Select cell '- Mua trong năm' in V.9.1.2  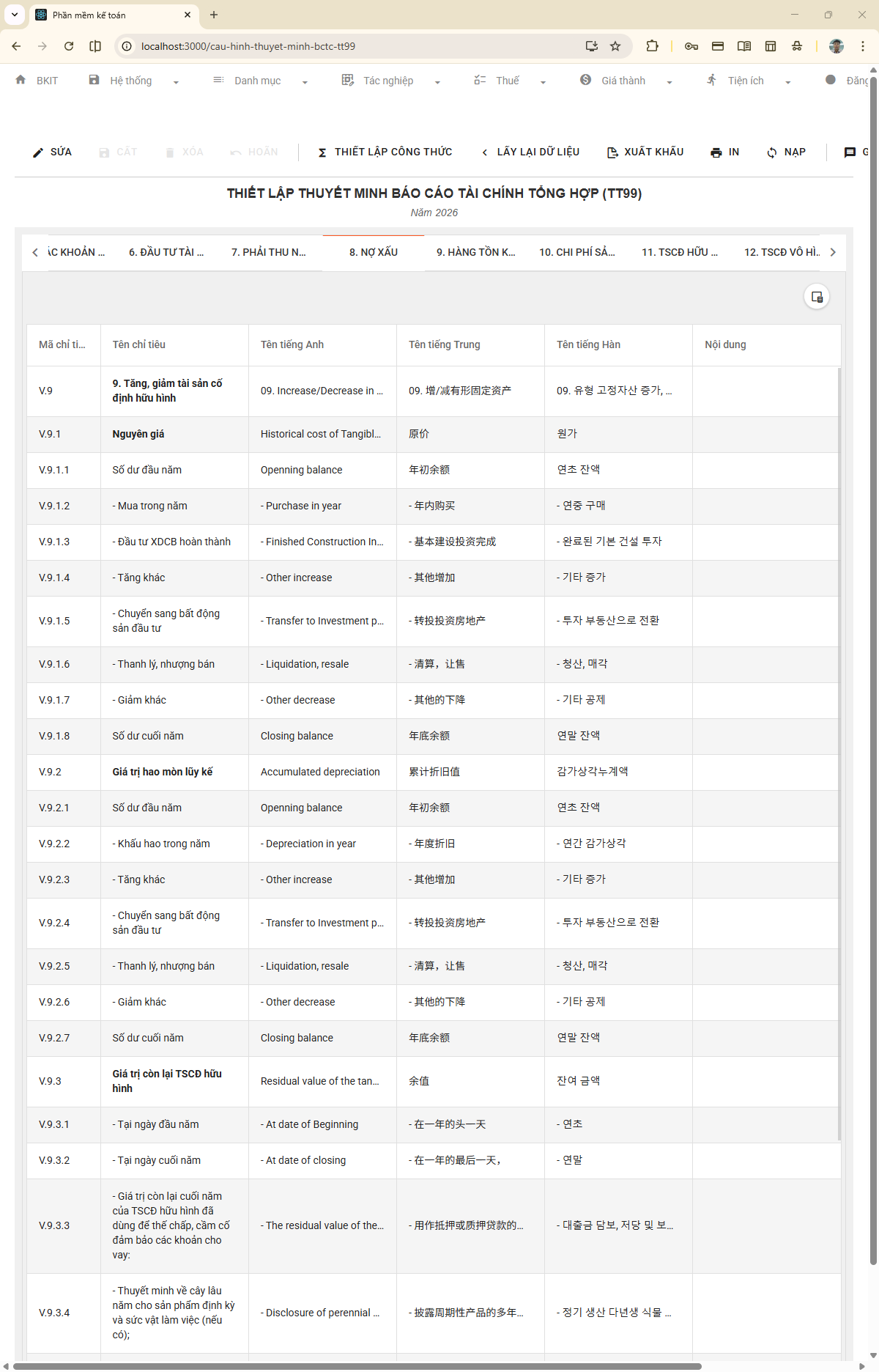[174, 506]
